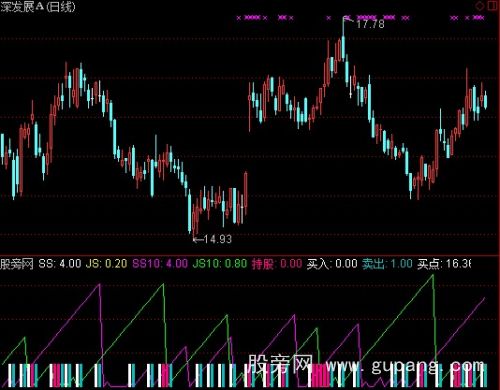Click the JS: 0.20 indicator value
500x390 pixels.
point(106,264)
